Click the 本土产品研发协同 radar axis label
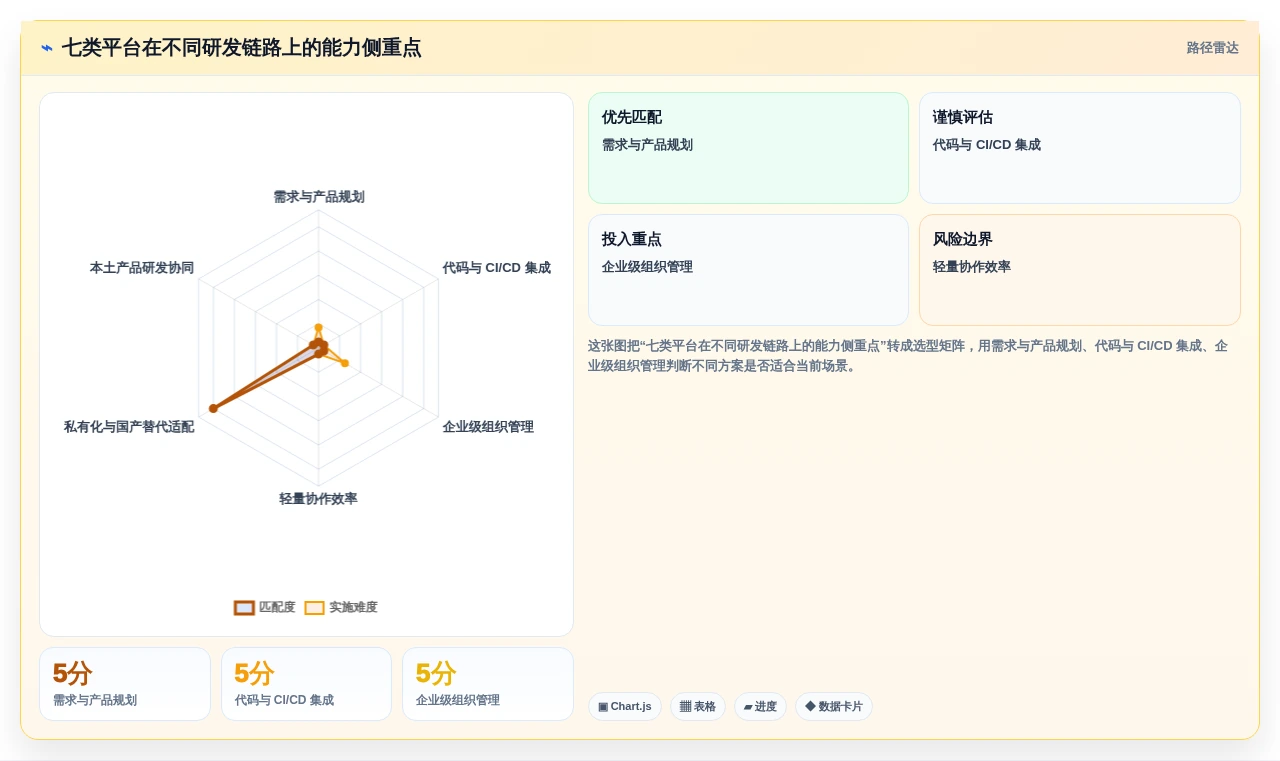 point(142,268)
